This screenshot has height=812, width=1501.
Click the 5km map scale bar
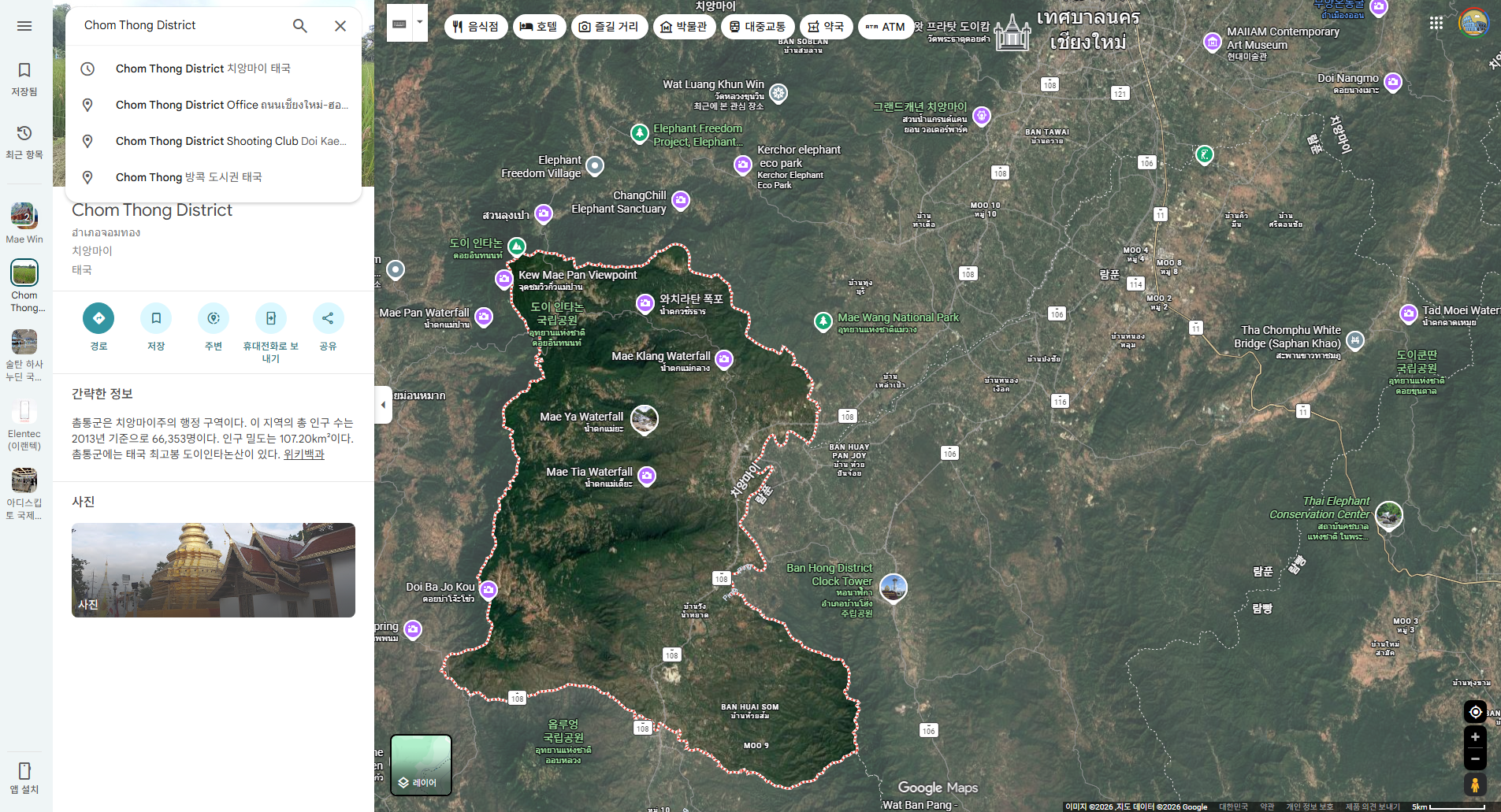[x=1449, y=806]
